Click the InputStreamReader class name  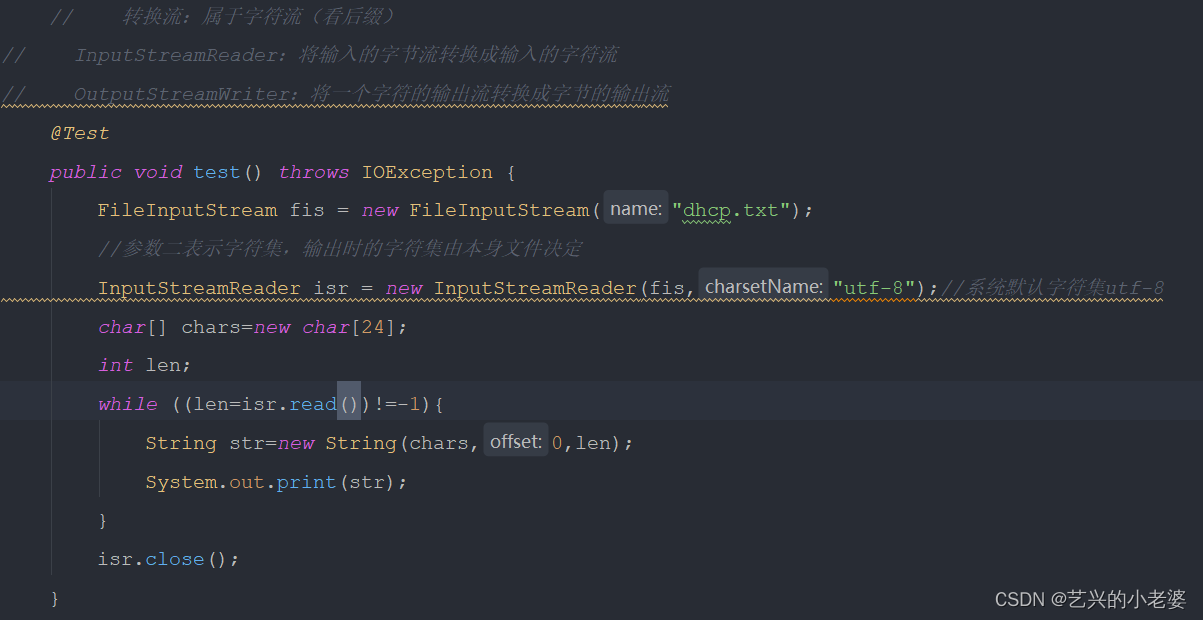pos(198,287)
